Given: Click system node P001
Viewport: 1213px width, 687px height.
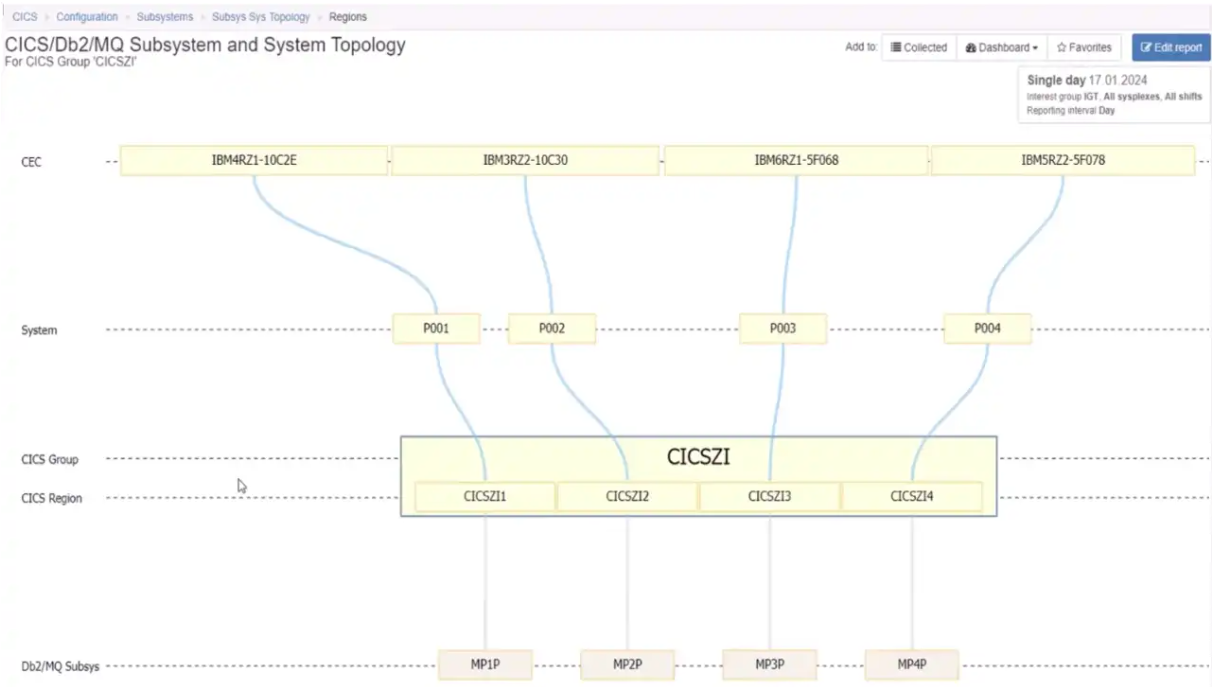Looking at the screenshot, I should pos(436,328).
